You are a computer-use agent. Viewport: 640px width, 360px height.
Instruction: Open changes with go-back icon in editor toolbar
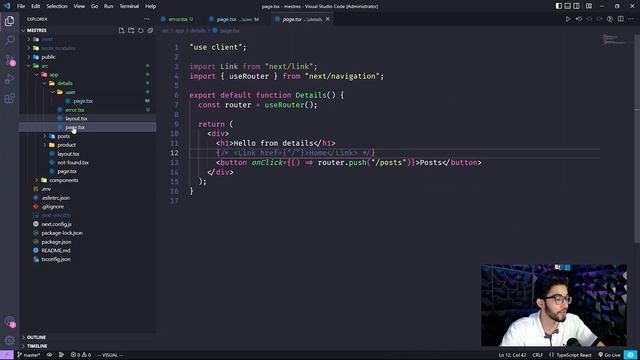coord(579,19)
